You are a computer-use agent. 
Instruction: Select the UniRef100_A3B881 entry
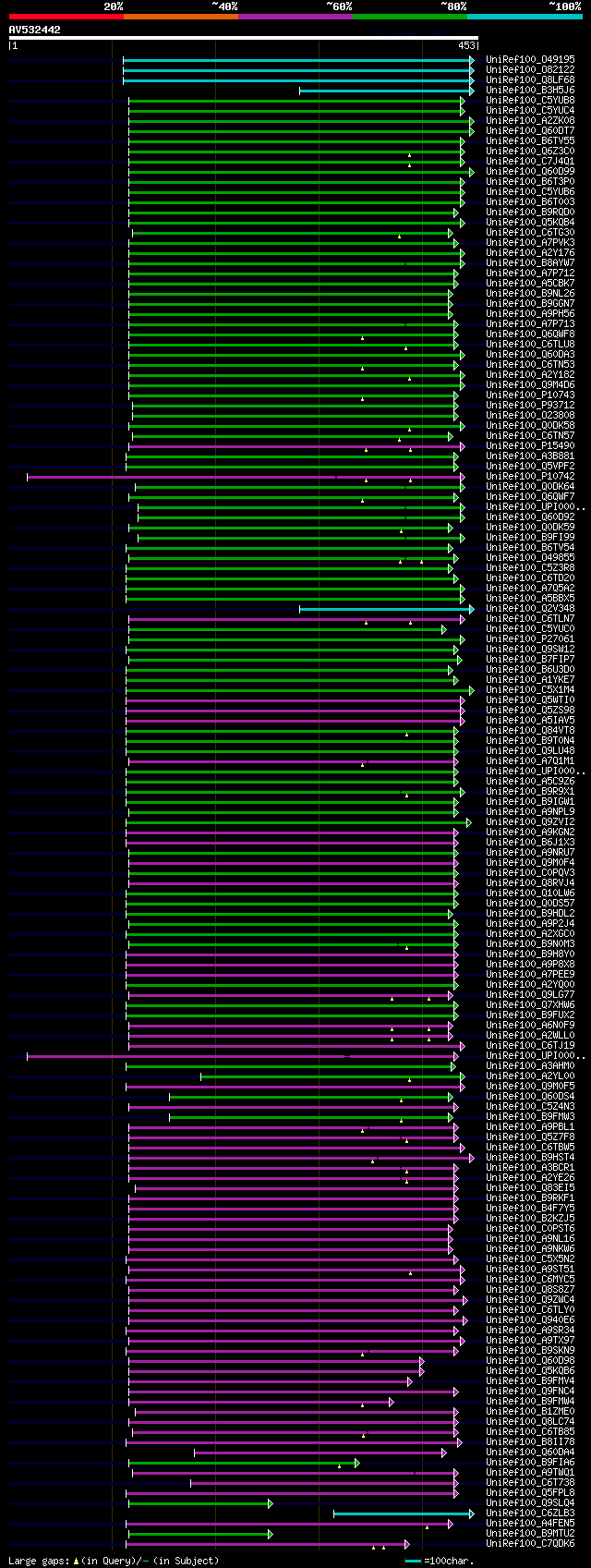pyautogui.click(x=530, y=456)
